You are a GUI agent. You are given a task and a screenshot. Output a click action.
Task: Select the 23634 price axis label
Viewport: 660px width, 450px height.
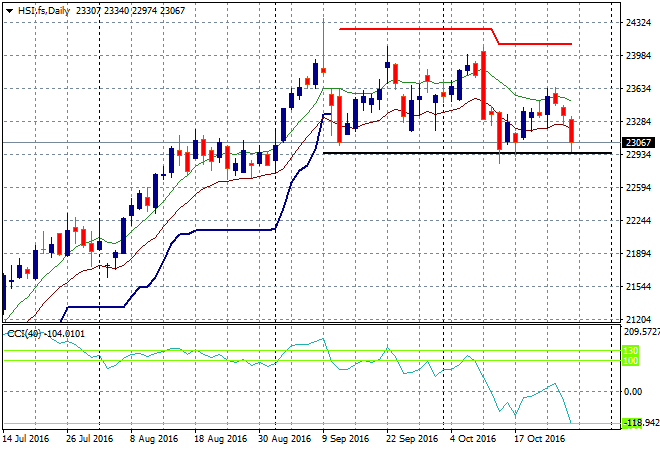tap(639, 89)
